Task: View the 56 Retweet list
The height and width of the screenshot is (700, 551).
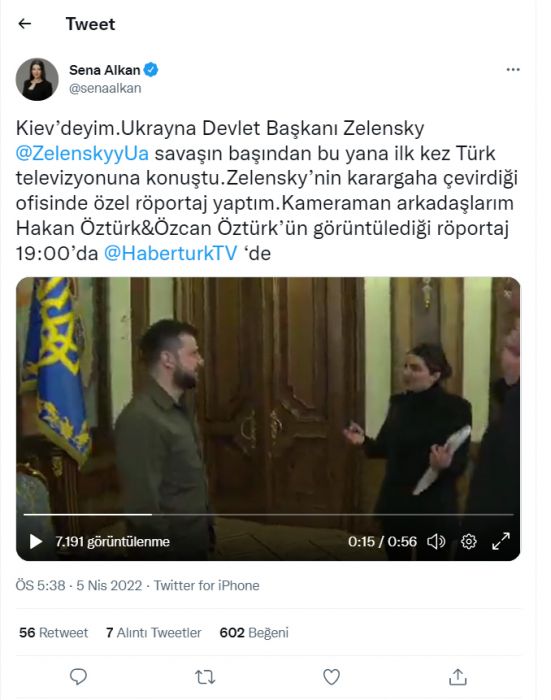Action: pos(54,633)
